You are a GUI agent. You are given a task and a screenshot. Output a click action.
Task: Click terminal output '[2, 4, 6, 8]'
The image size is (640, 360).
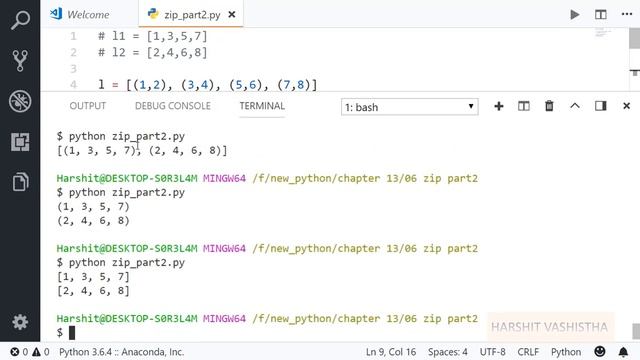tap(93, 291)
